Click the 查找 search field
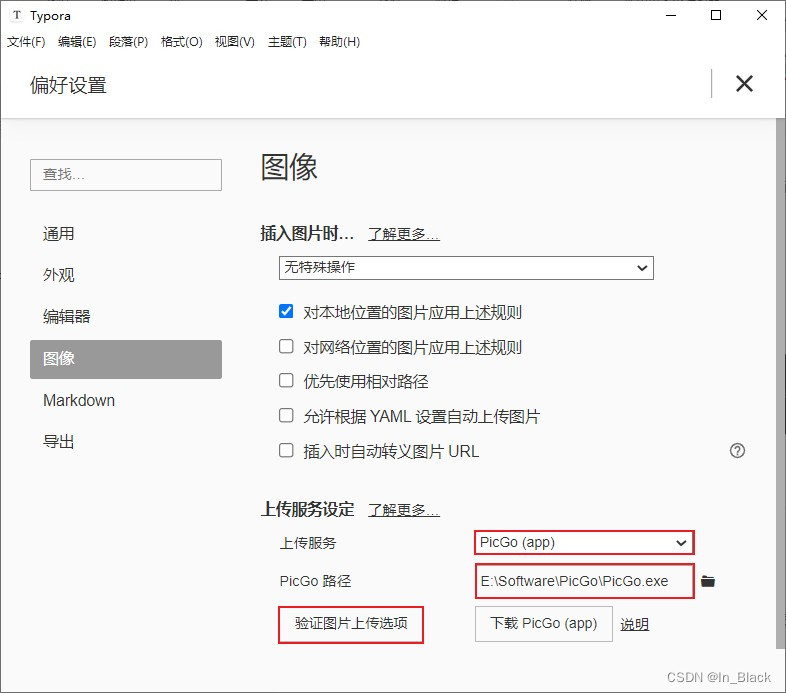The image size is (786, 693). point(126,175)
